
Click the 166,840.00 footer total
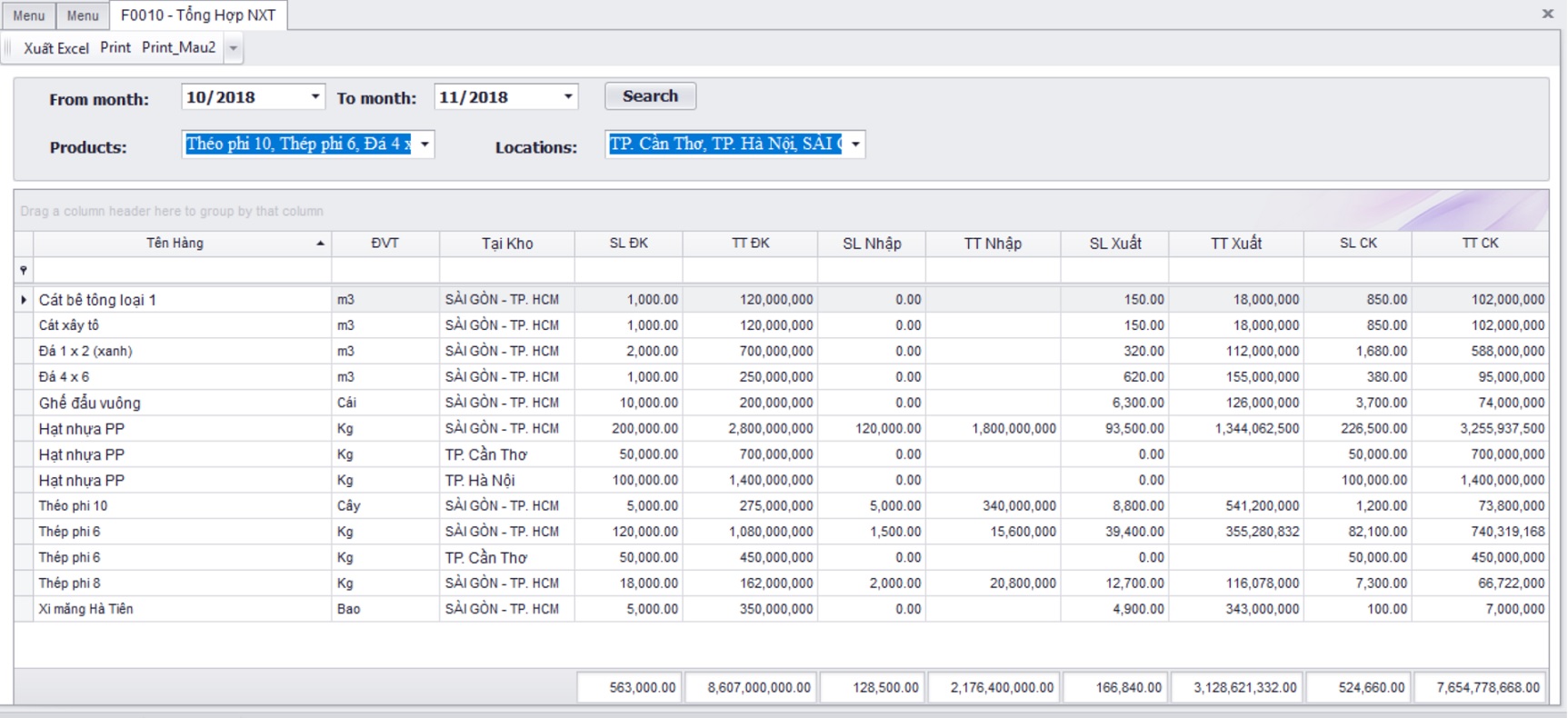click(1115, 688)
